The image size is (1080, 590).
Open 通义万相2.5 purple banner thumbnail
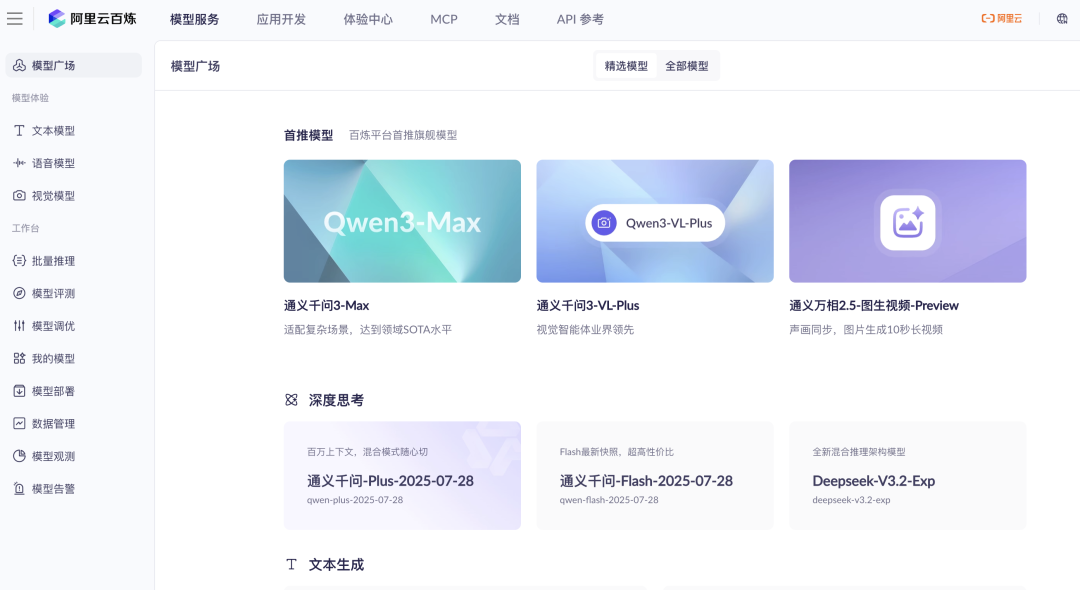point(908,221)
